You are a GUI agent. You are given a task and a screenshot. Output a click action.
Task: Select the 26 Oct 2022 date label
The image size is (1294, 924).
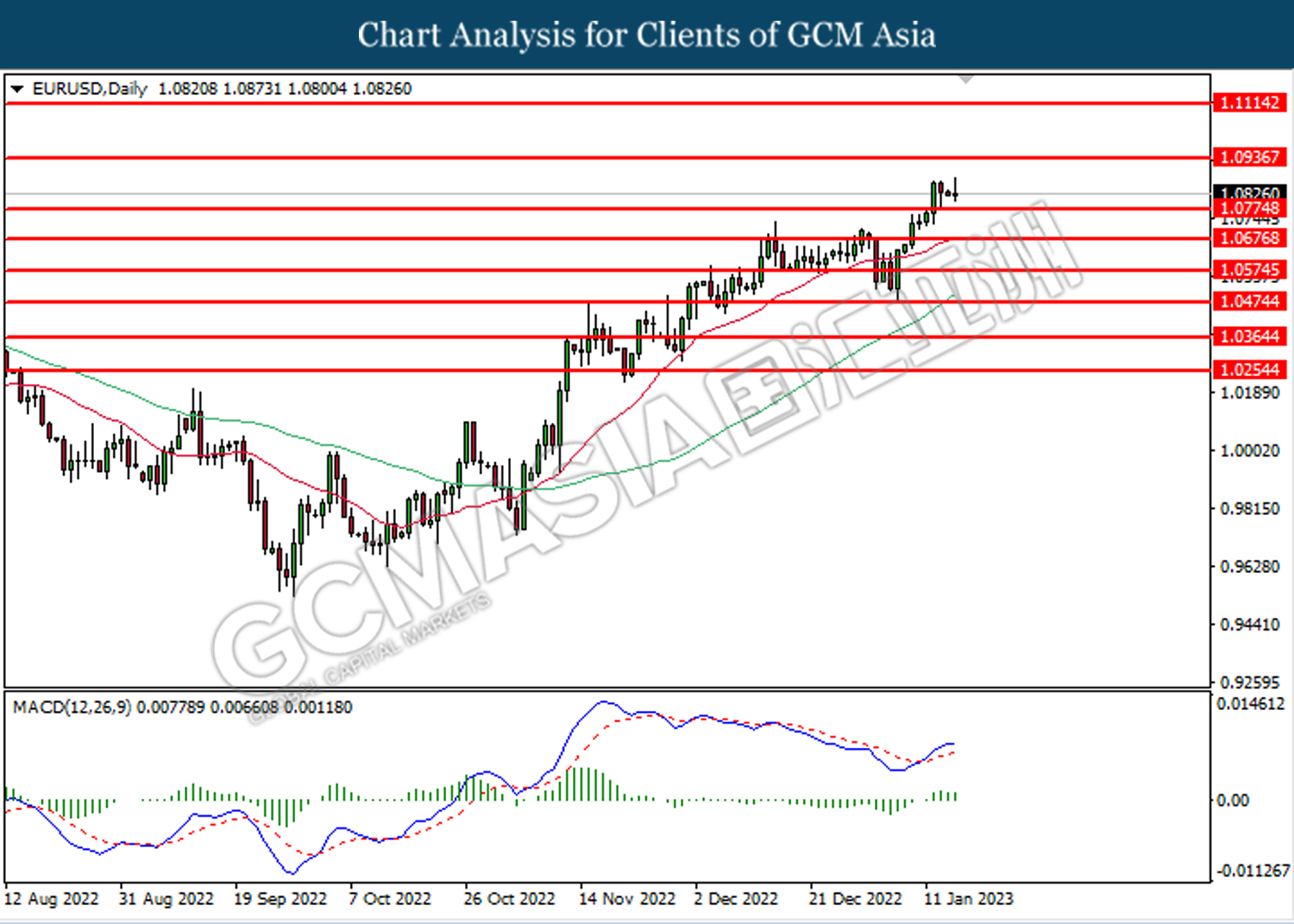click(x=509, y=899)
